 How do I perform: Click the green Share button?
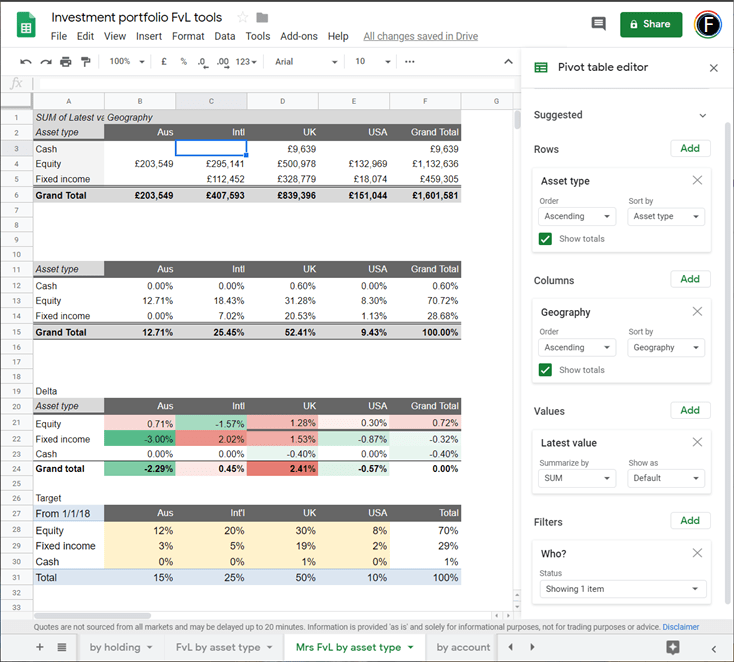(x=650, y=24)
